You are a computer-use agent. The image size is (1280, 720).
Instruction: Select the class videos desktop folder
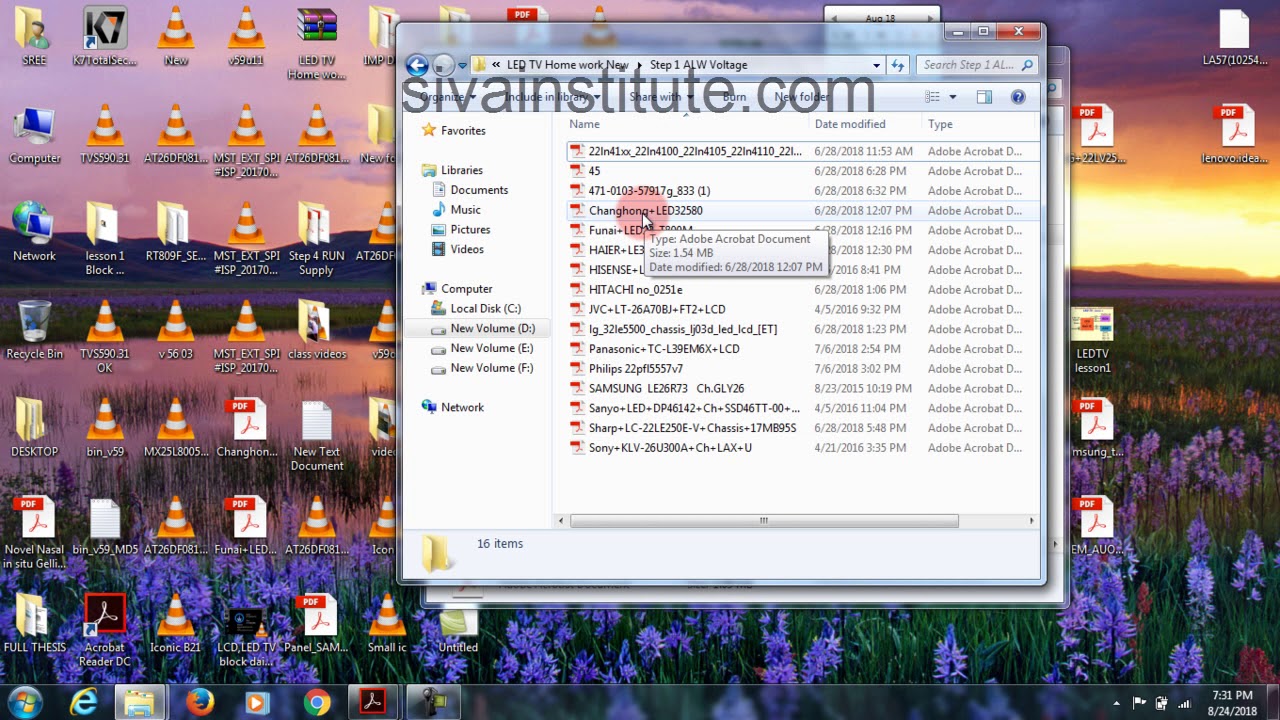pyautogui.click(x=317, y=331)
